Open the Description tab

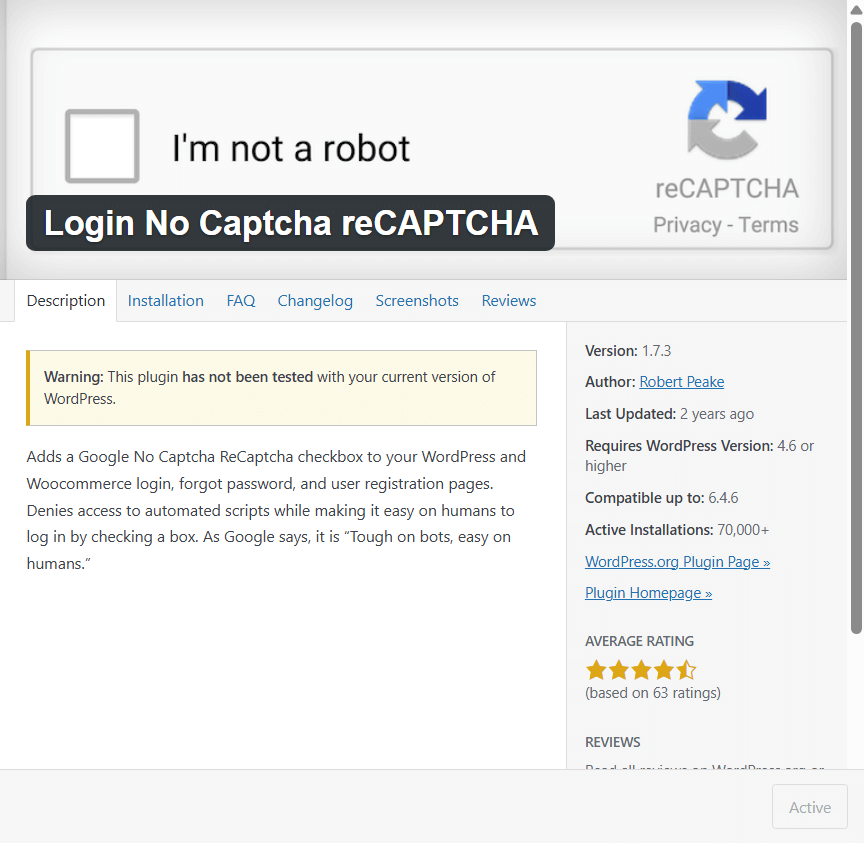point(66,301)
